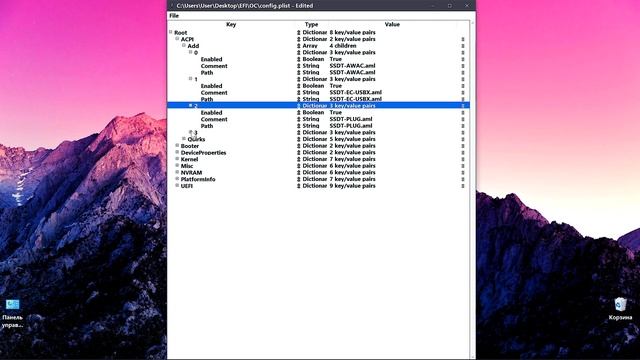Image resolution: width=640 pixels, height=360 pixels.
Task: Select the DeviceProperties key label
Action: point(203,153)
